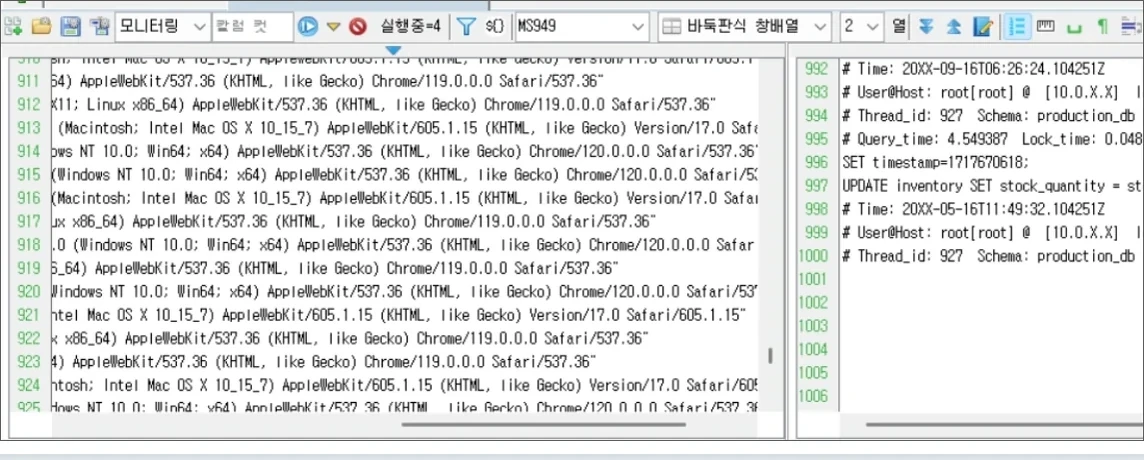Click the blue triangle marker above left pane
Viewport: 1144px width, 460px height.
393,50
